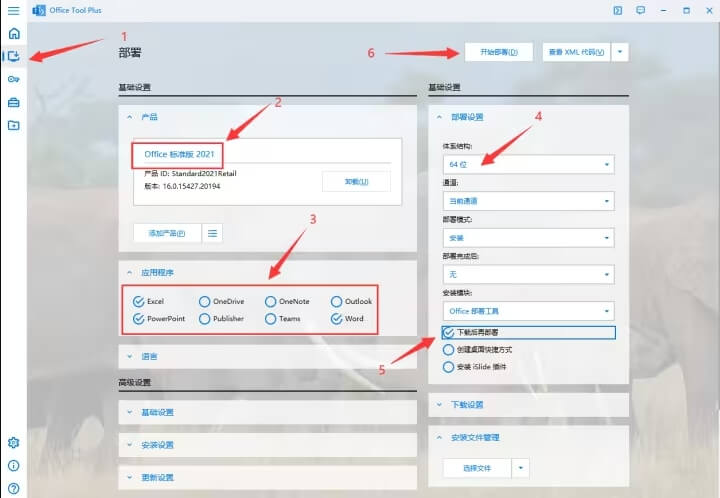The image size is (720, 498).
Task: Open the architecture dropdown showing 64 位
Action: (529, 164)
